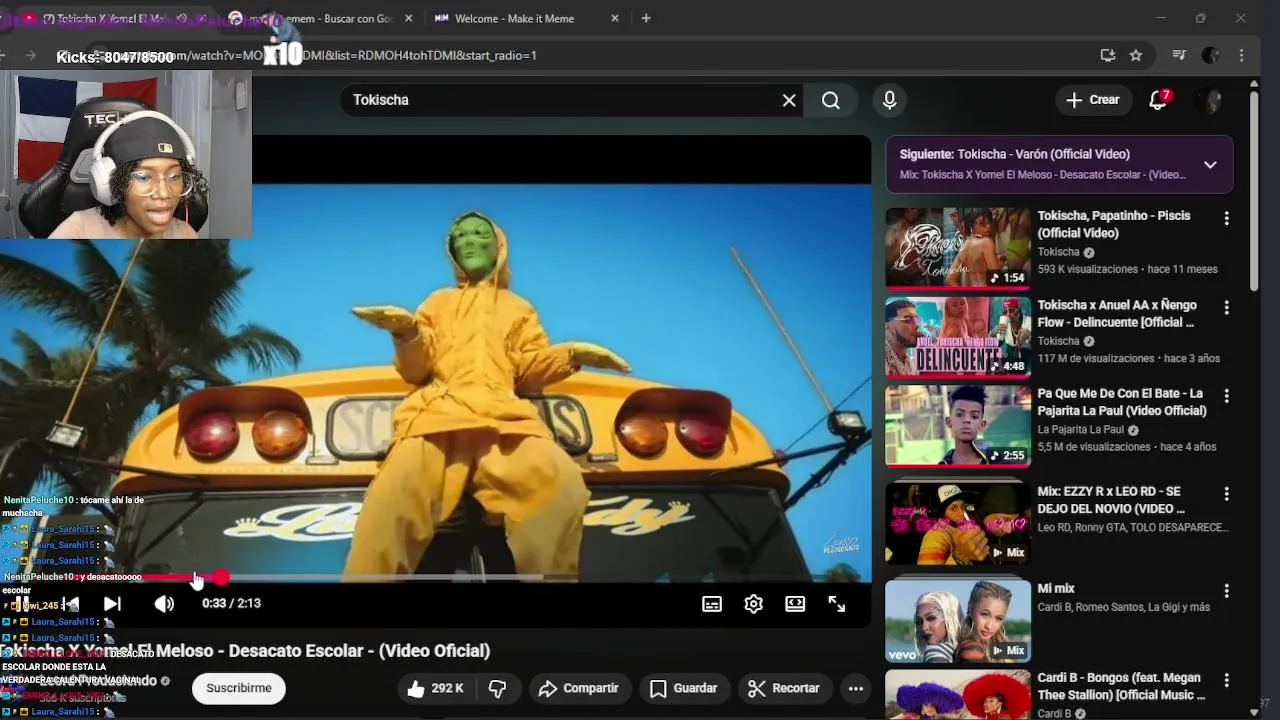This screenshot has height=720, width=1280.
Task: Click the video progress bar scrubber
Action: tap(220, 577)
